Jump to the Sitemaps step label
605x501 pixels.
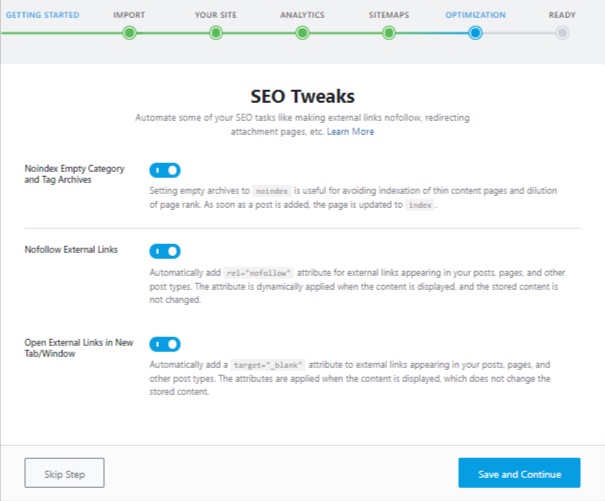tap(389, 15)
